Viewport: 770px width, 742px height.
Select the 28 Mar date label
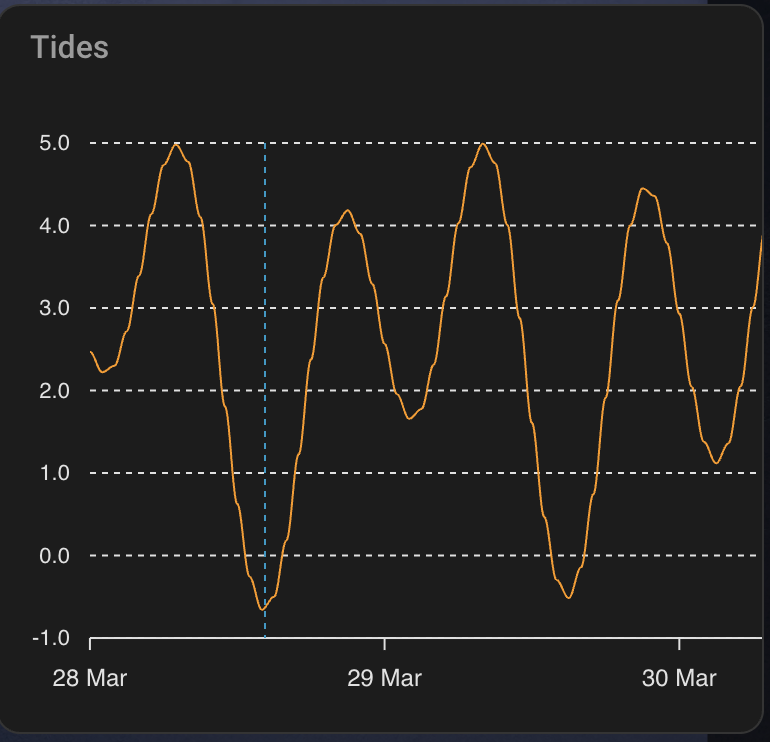tap(90, 678)
